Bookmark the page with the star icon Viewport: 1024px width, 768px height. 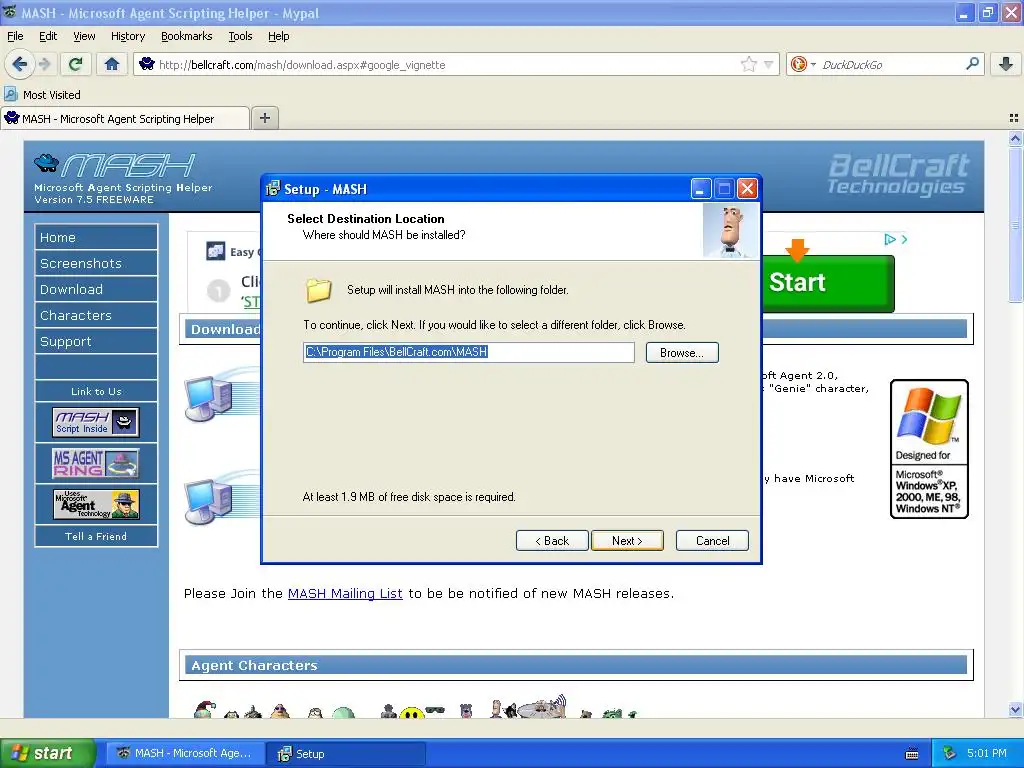tap(748, 64)
